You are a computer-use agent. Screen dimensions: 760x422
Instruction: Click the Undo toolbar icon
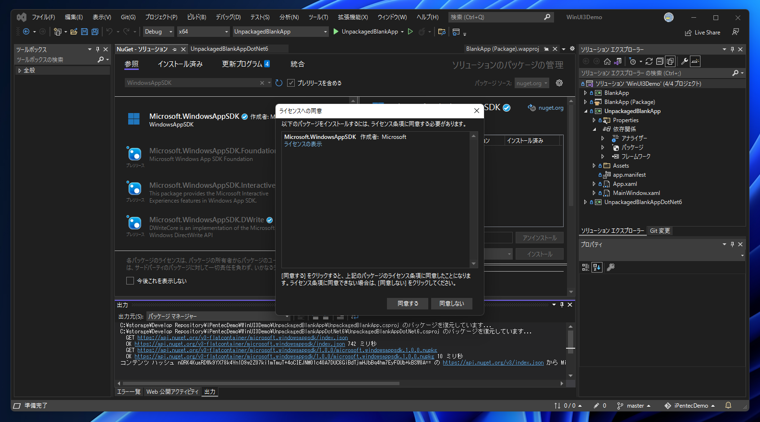(110, 31)
